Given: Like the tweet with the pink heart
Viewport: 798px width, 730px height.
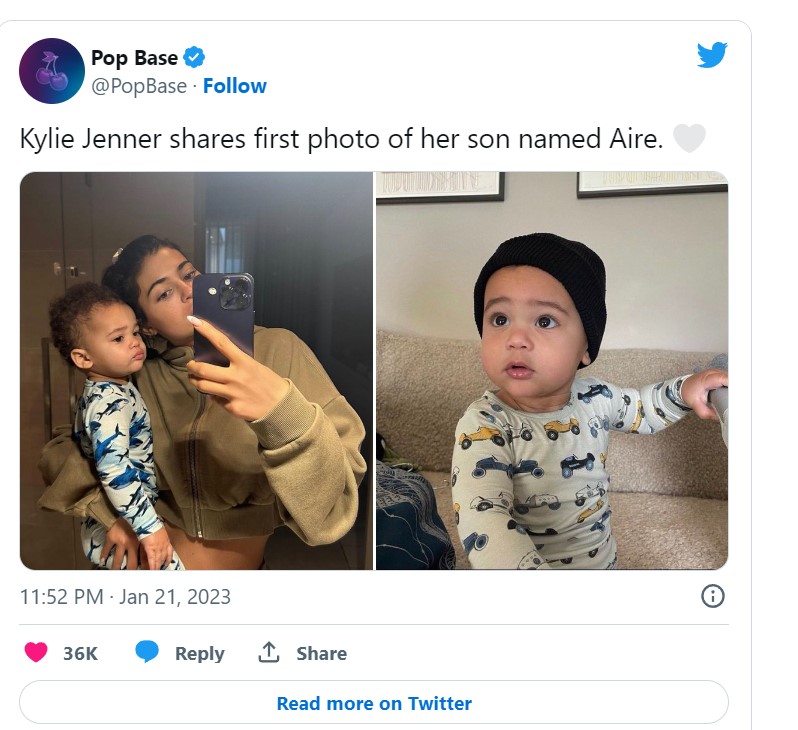Looking at the screenshot, I should click(36, 653).
